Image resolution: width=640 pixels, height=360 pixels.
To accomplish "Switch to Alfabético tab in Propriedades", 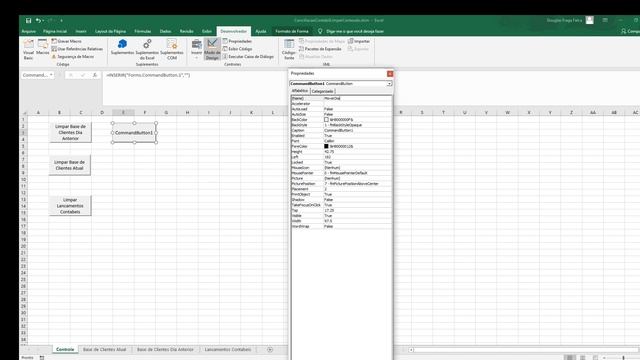I will (300, 91).
